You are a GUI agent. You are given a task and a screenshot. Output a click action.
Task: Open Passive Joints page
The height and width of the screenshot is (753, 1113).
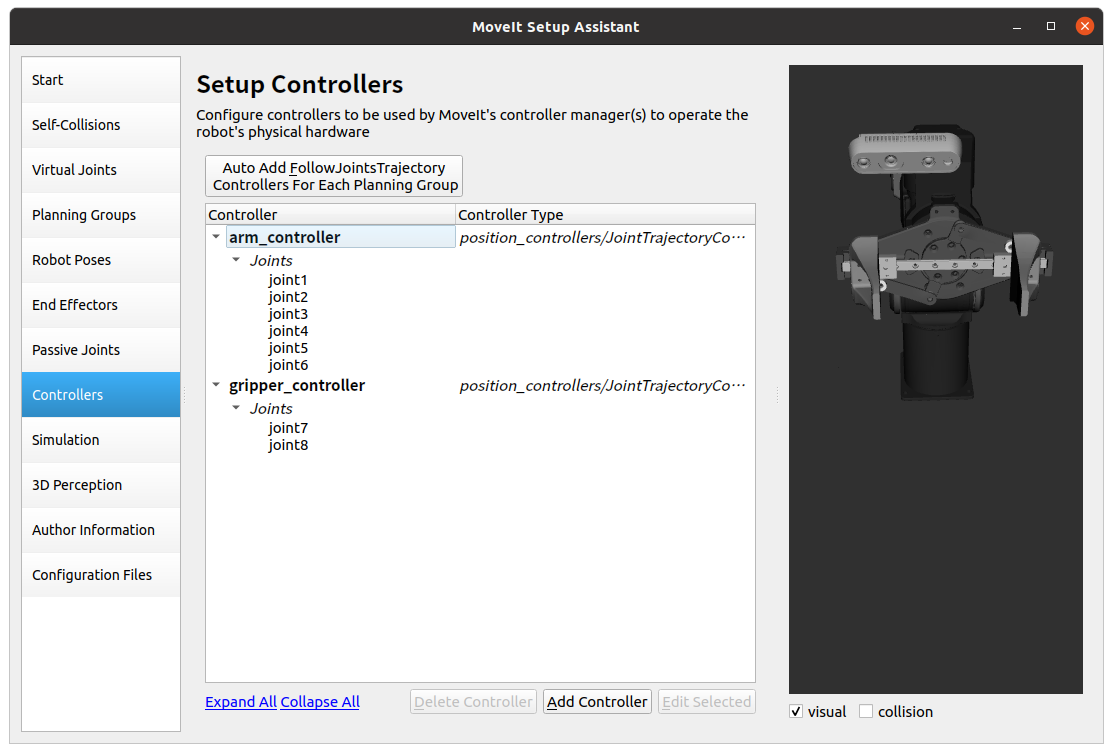tap(101, 350)
